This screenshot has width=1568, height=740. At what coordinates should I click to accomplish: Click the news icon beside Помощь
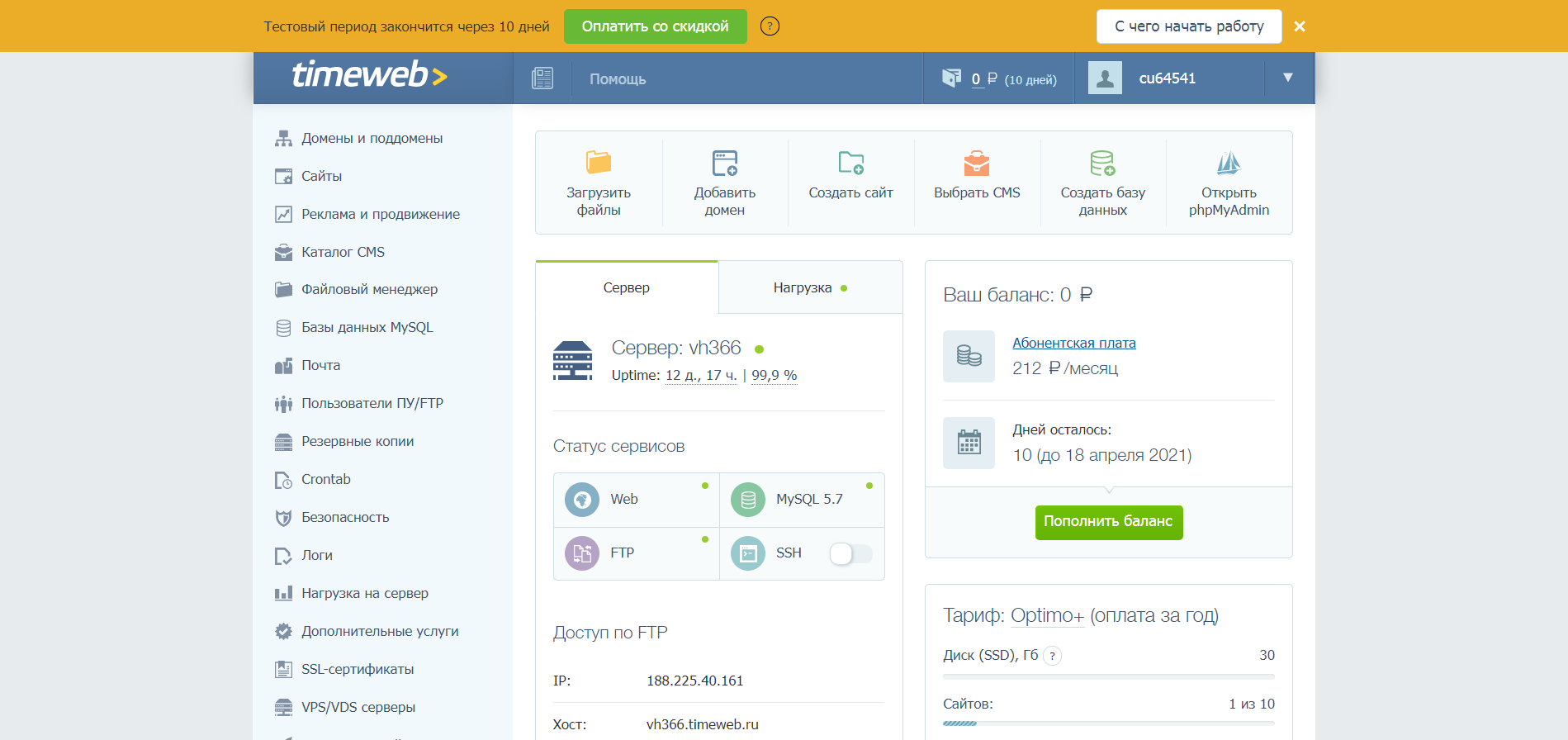[x=542, y=78]
